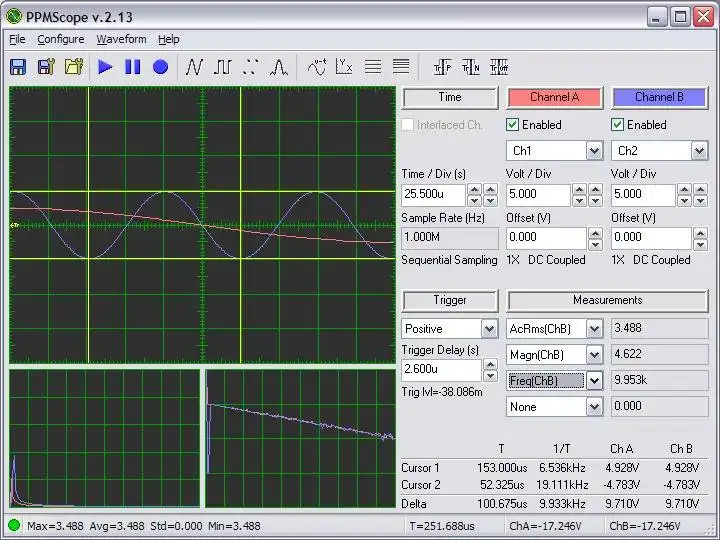The image size is (720, 540).
Task: Click the Time / Div value field
Action: (x=432, y=195)
